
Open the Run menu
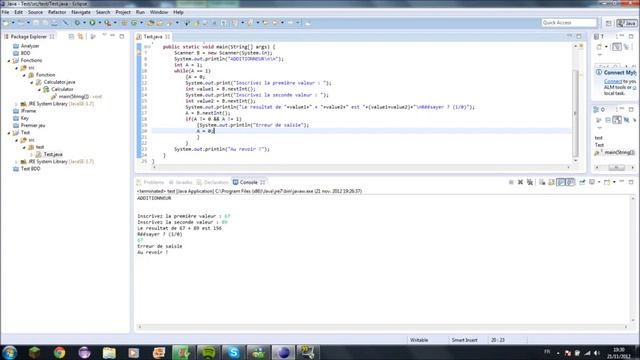pos(140,12)
